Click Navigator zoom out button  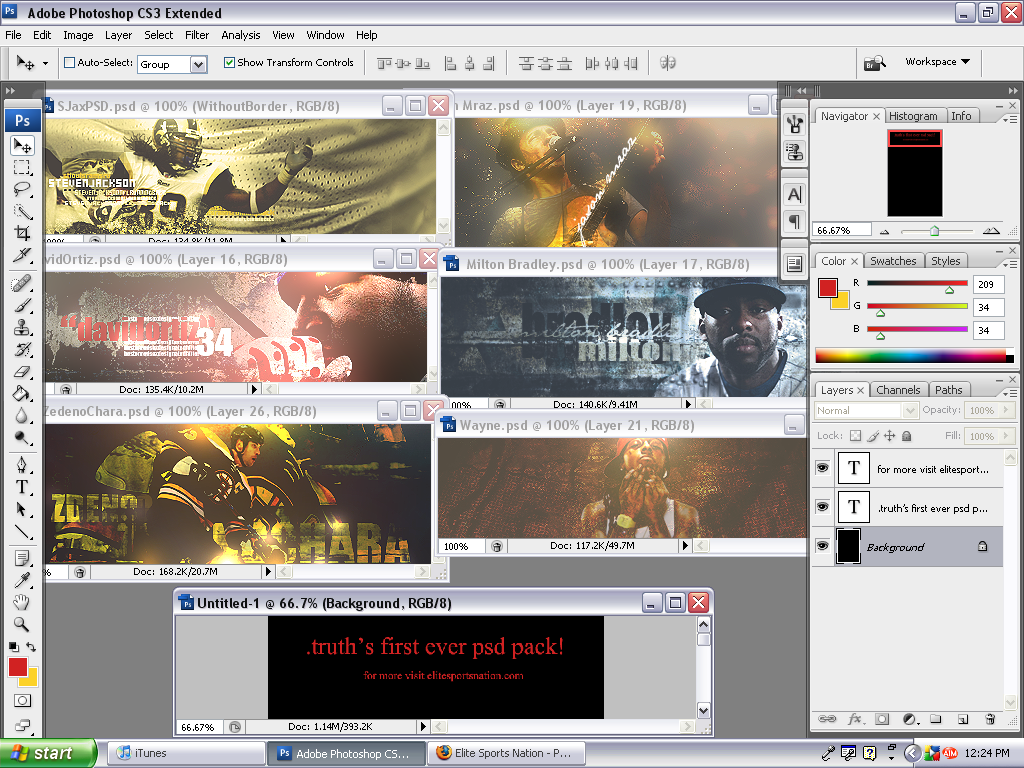[884, 231]
